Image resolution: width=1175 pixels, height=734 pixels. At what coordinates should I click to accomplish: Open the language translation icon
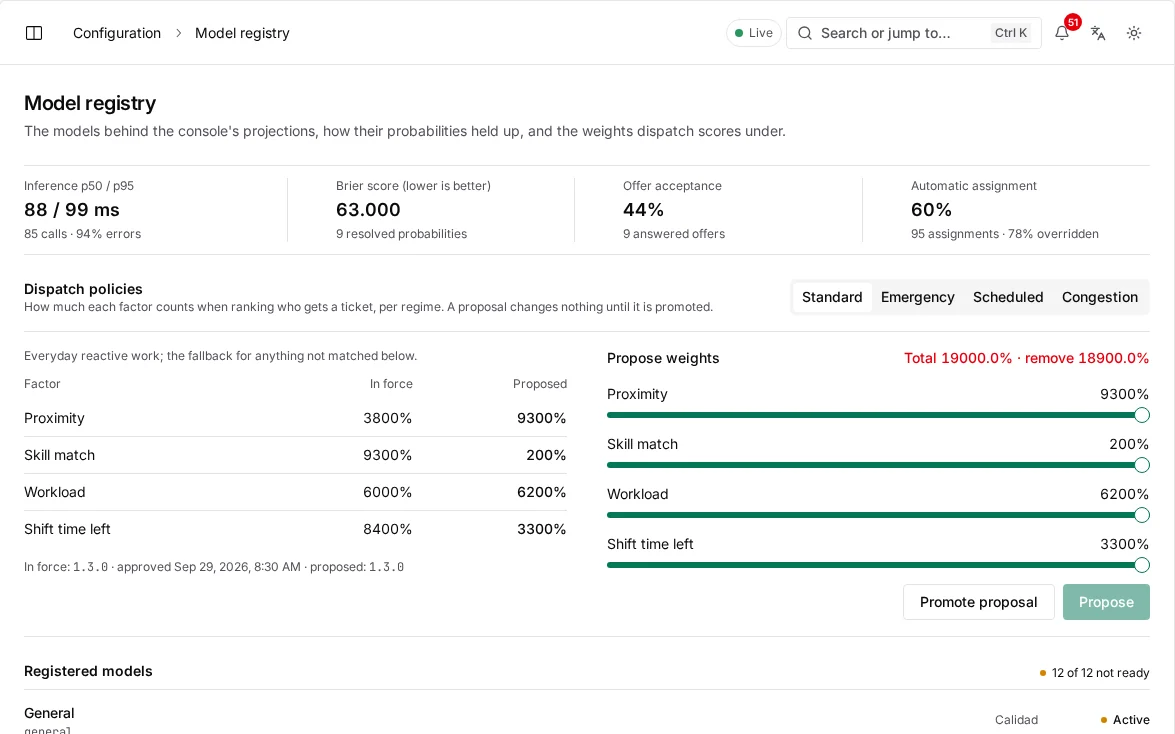(x=1098, y=33)
